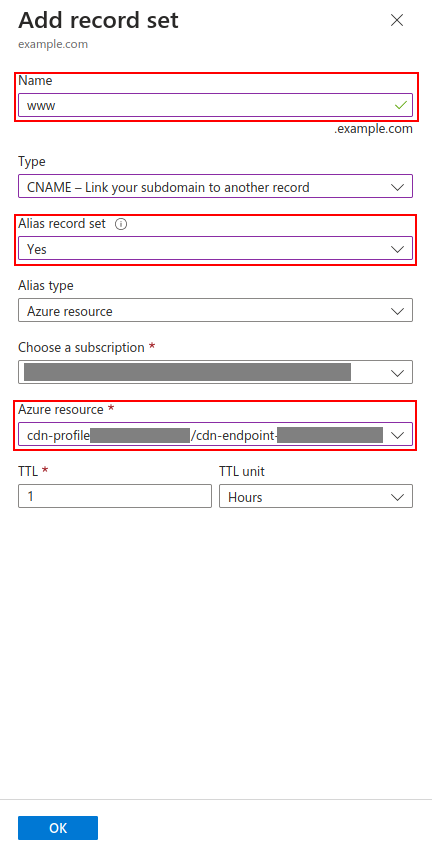Click the TTL unit label text

click(242, 471)
